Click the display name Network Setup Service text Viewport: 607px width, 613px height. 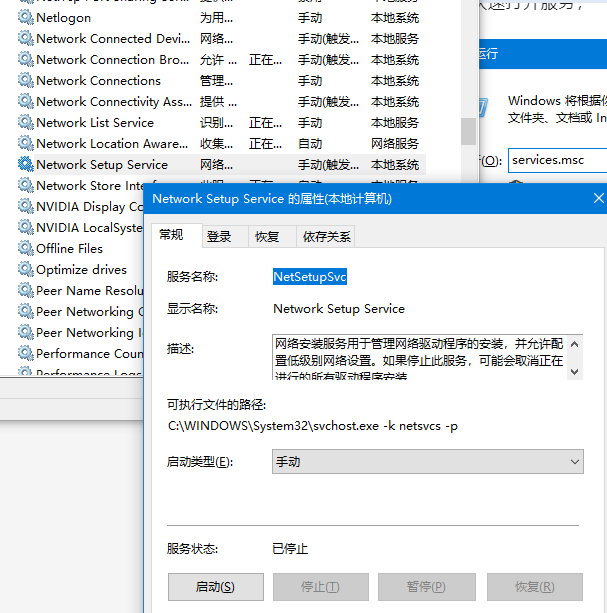pos(339,309)
